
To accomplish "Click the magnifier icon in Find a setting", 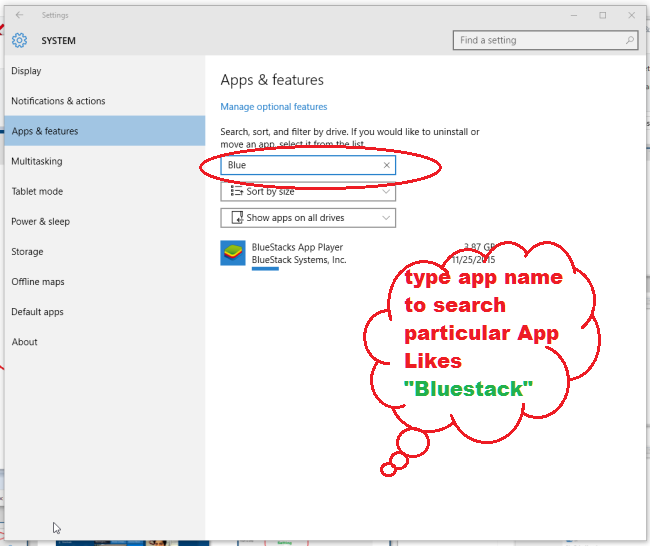I will (x=629, y=40).
